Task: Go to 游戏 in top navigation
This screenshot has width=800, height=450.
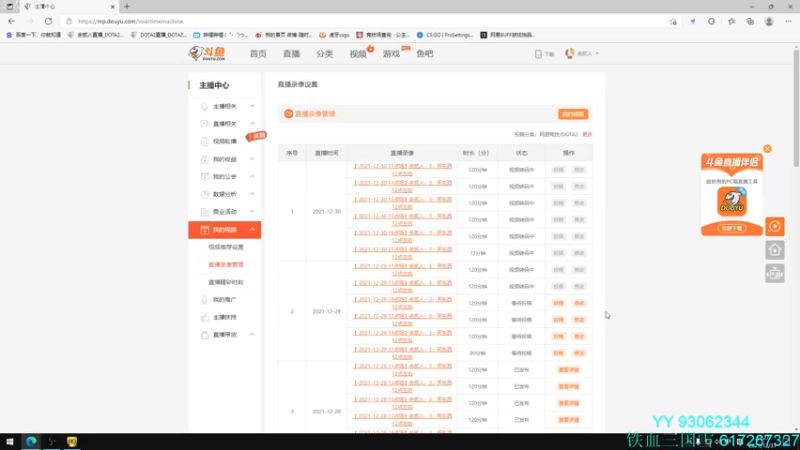Action: pyautogui.click(x=391, y=54)
